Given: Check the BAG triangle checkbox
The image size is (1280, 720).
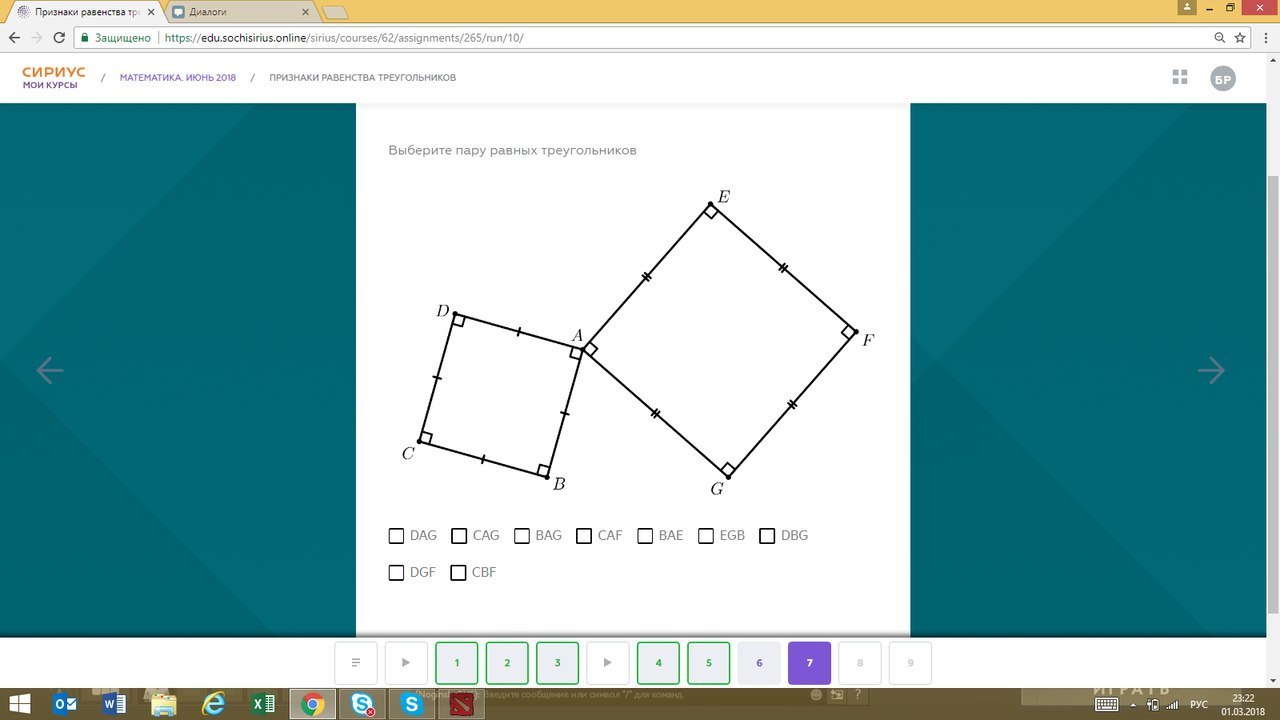Looking at the screenshot, I should click(x=522, y=536).
